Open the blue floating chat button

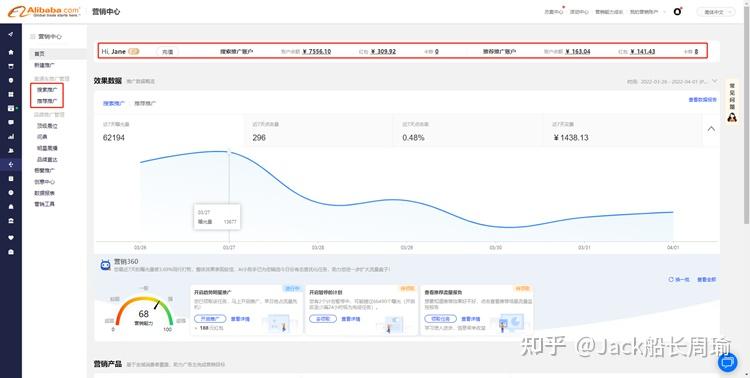[728, 362]
